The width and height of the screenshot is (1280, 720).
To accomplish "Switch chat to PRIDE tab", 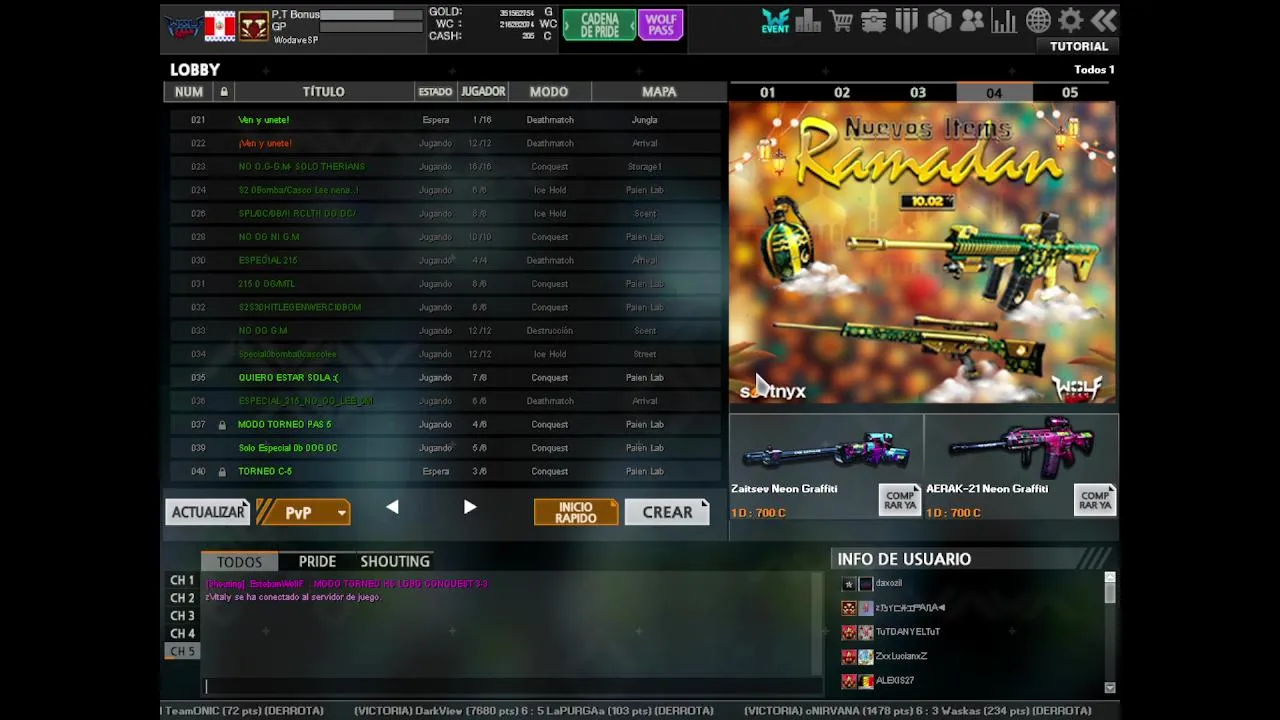I will pyautogui.click(x=317, y=562).
